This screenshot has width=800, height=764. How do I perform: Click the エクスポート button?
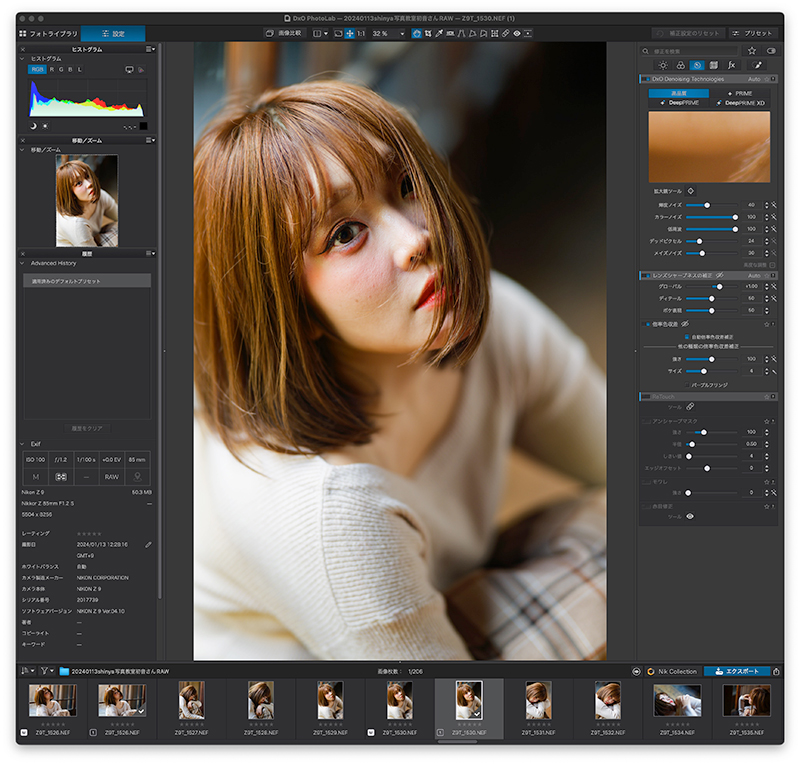[736, 671]
